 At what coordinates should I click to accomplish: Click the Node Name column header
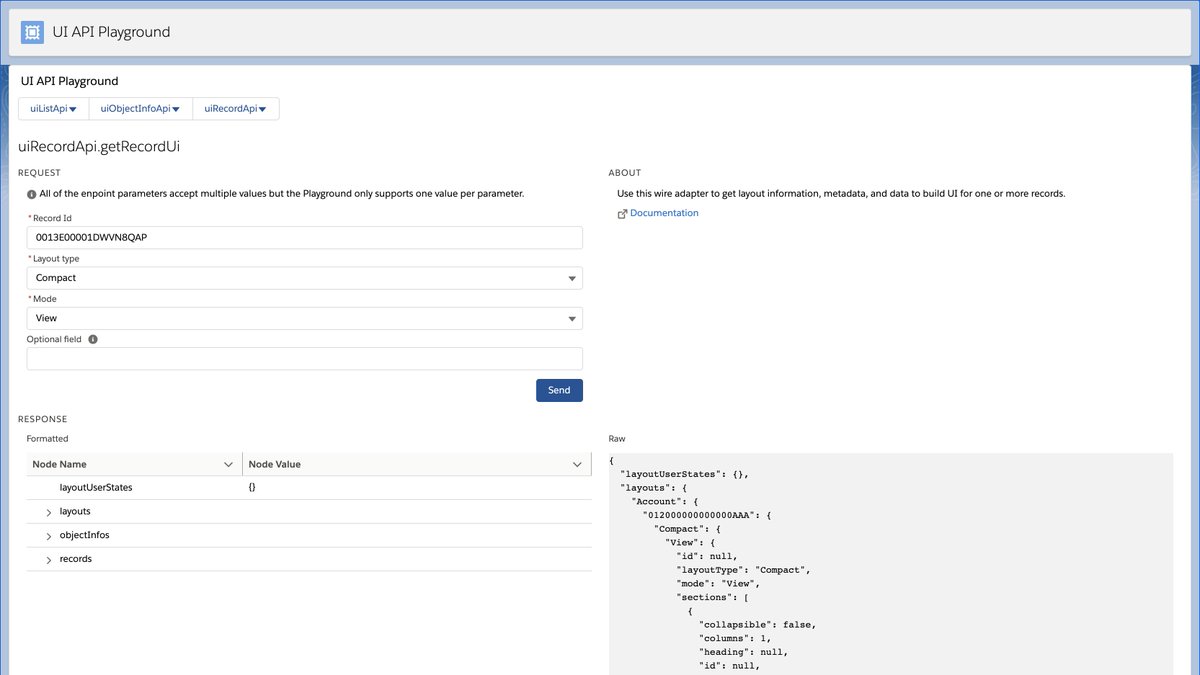tap(134, 464)
